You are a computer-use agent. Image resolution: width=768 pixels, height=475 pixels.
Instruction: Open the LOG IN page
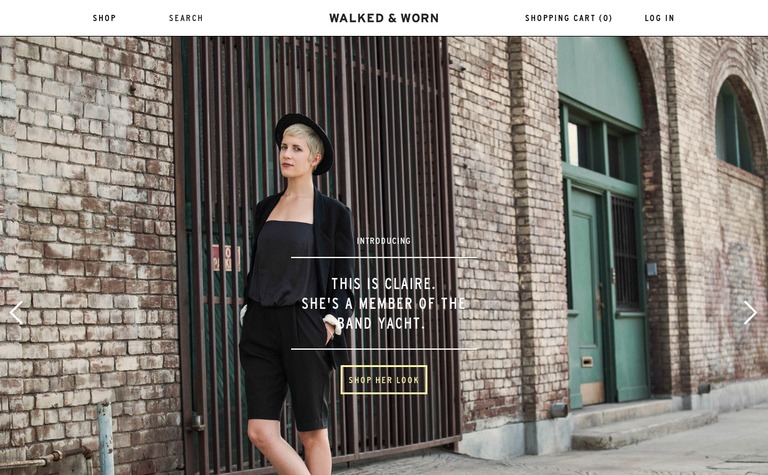click(x=659, y=18)
